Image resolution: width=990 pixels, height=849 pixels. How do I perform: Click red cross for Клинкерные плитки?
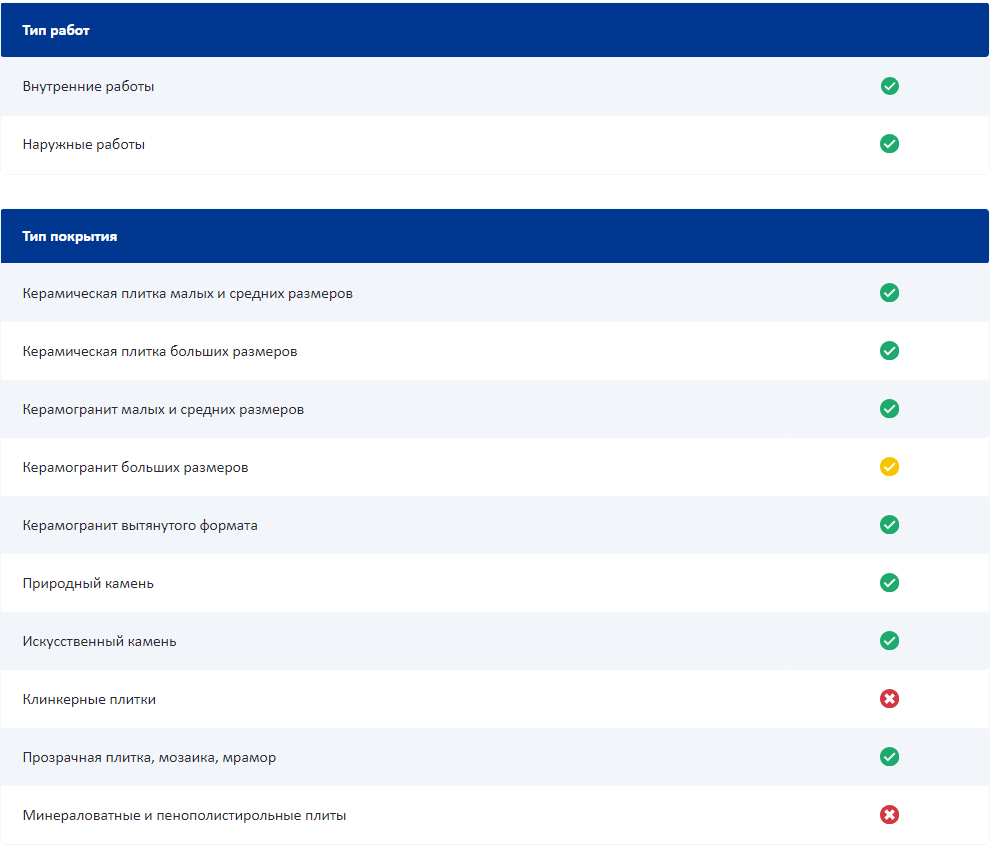[x=889, y=699]
